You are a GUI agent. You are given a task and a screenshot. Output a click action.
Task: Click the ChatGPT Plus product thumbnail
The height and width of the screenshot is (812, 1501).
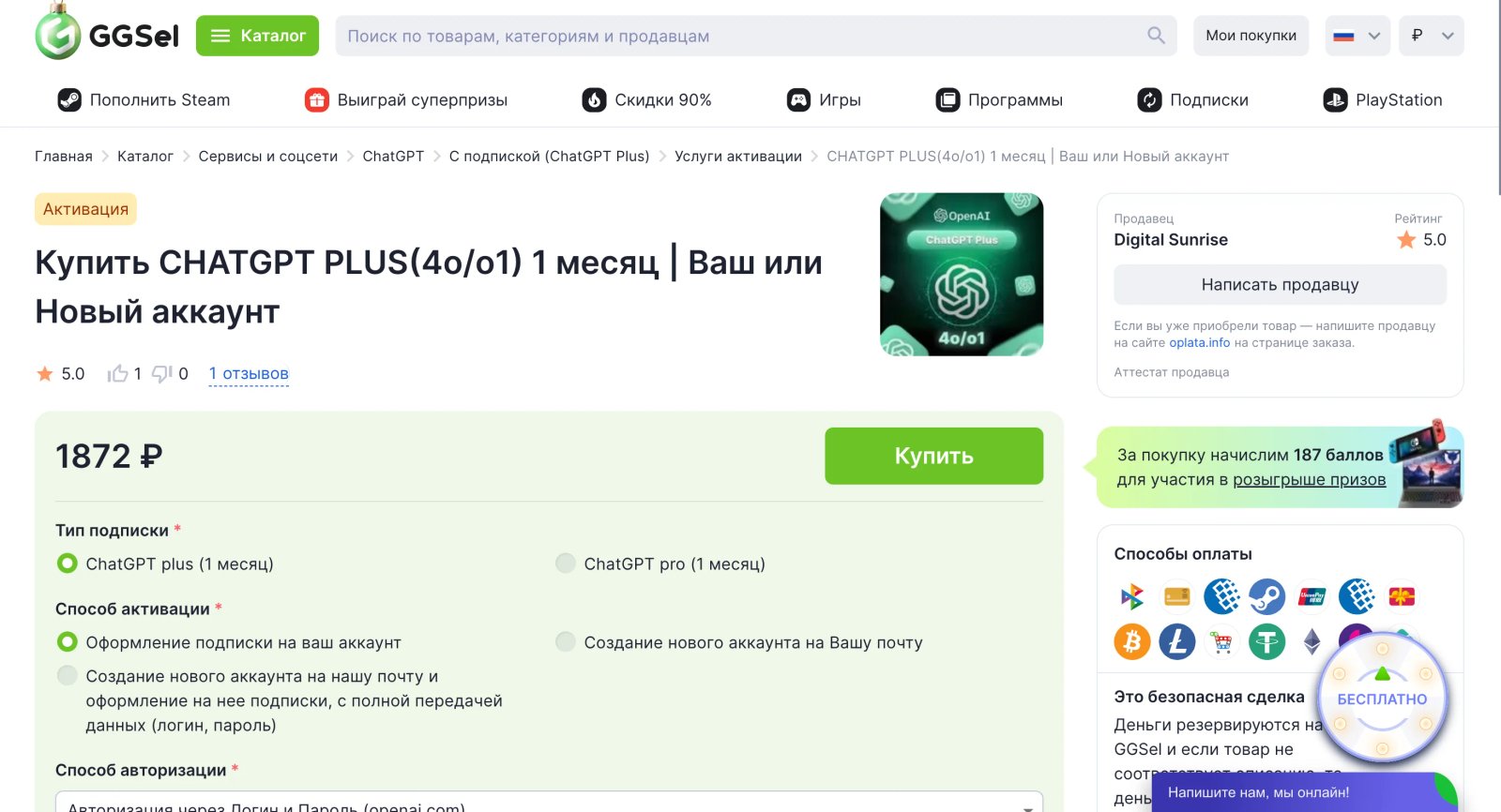coord(962,275)
